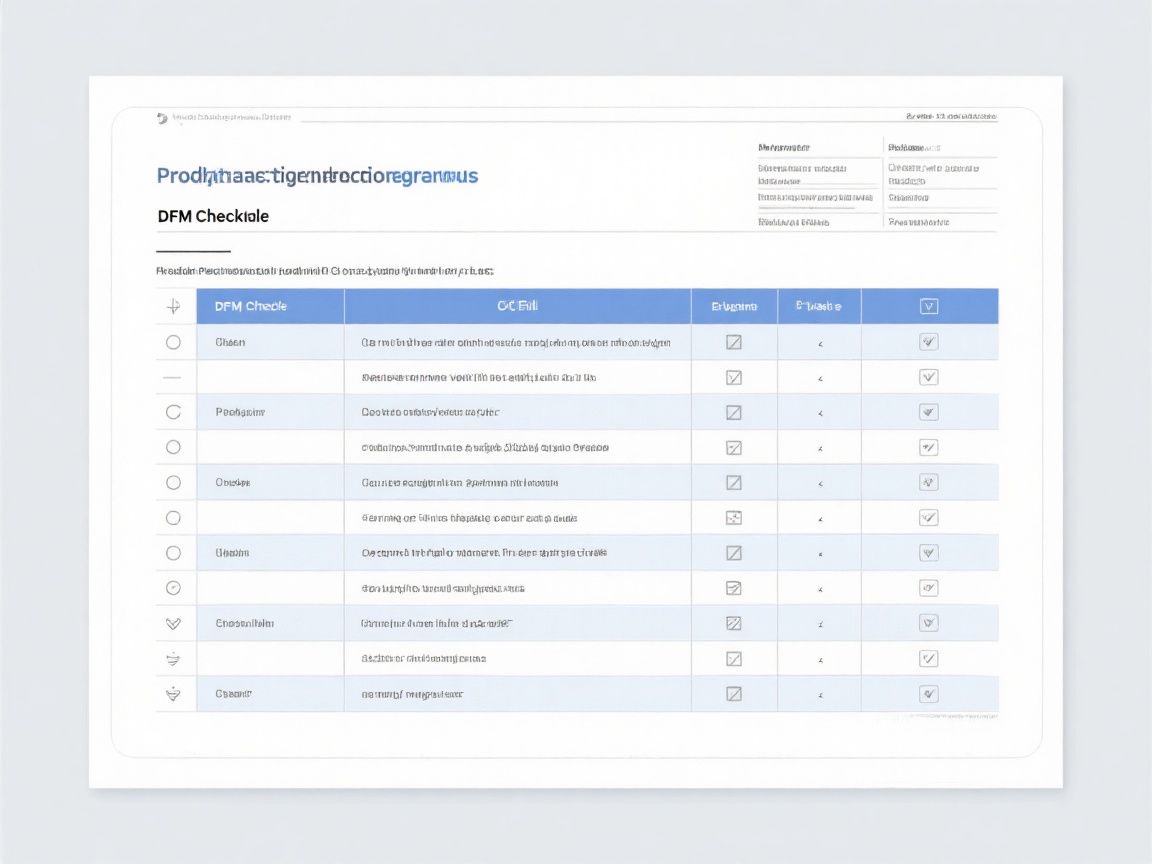Click the DFM Checklist heading

click(212, 216)
